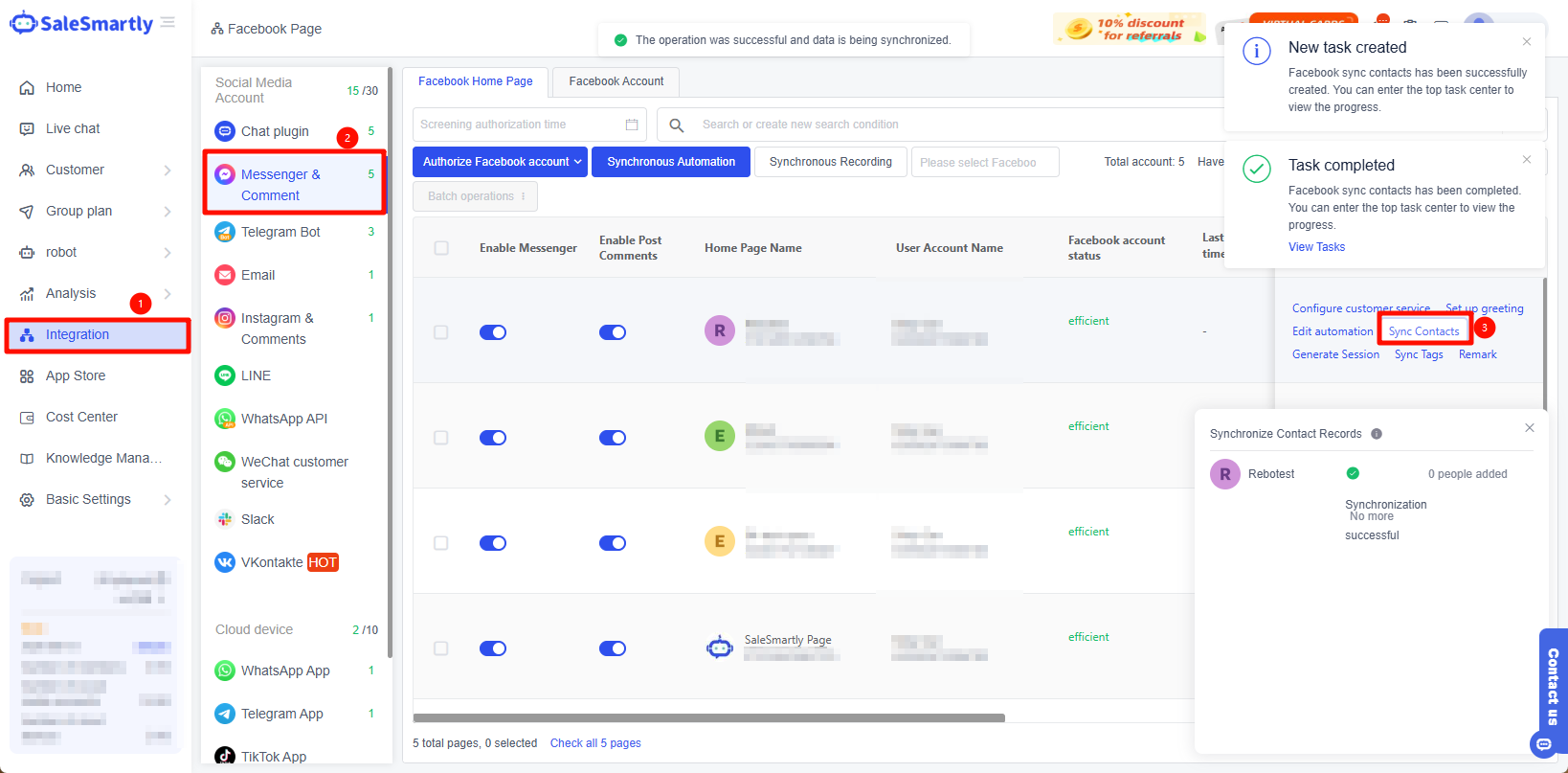Viewport: 1568px width, 773px height.
Task: Open Live chat from the sidebar
Action: 73,128
